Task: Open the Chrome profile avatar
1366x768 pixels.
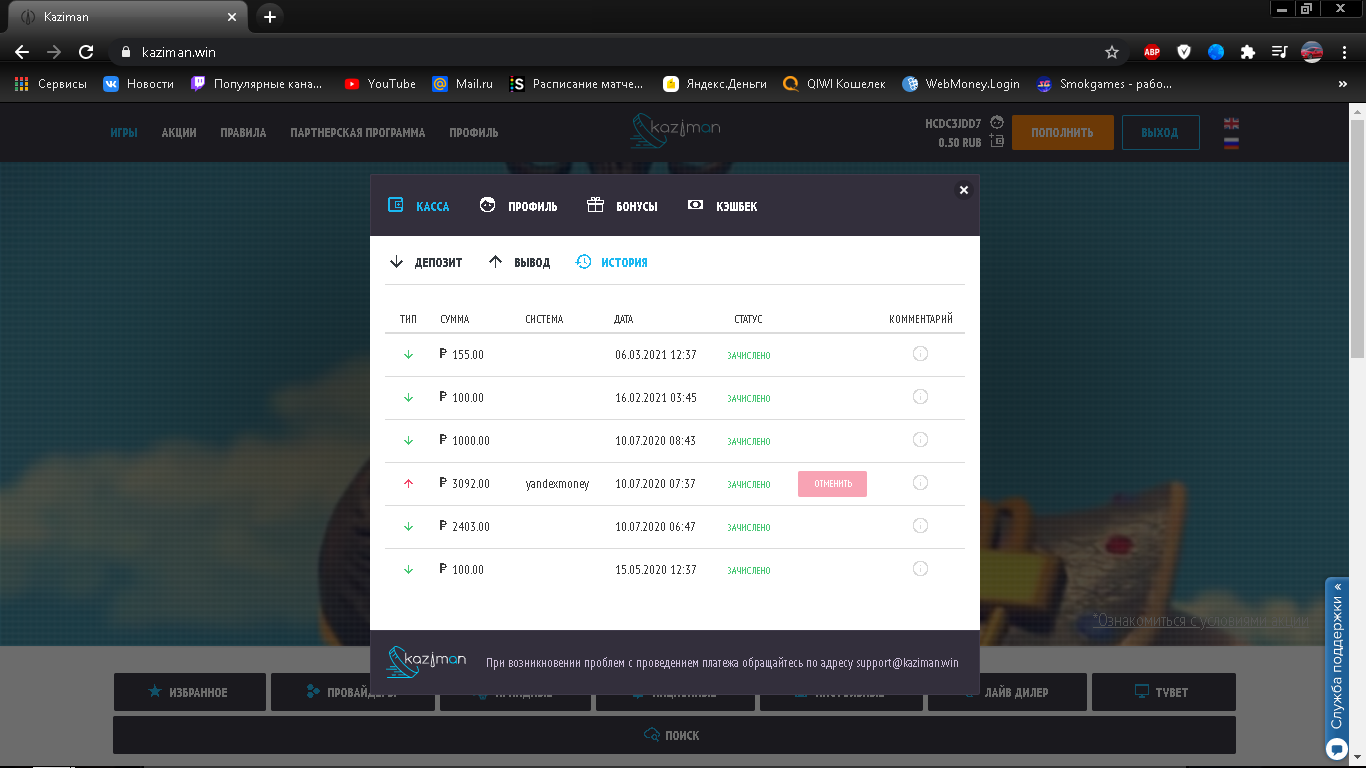Action: pos(1312,52)
